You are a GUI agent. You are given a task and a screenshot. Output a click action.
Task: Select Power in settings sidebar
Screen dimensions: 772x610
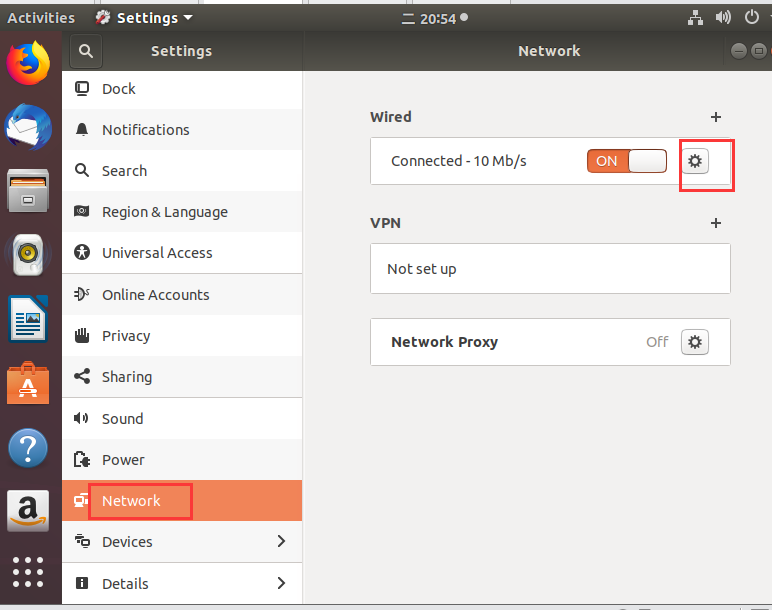[182, 460]
